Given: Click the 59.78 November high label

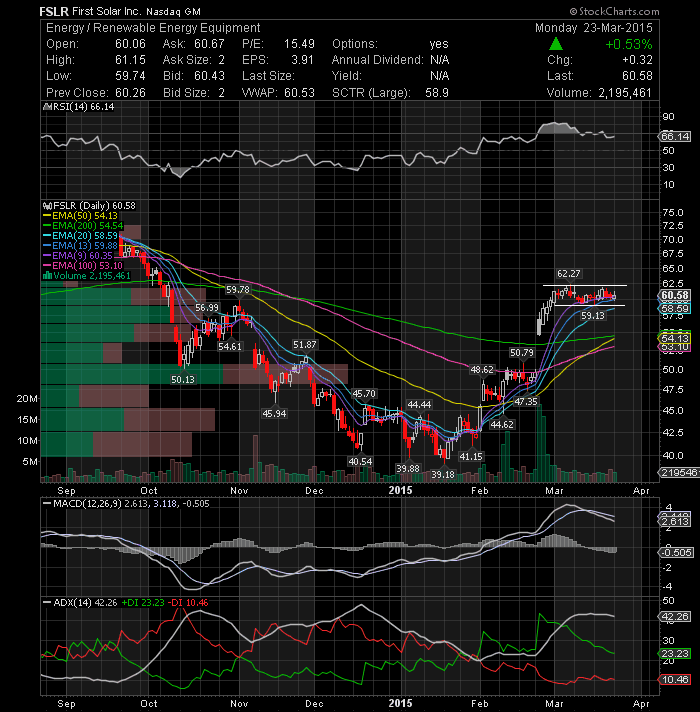Looking at the screenshot, I should (x=238, y=289).
